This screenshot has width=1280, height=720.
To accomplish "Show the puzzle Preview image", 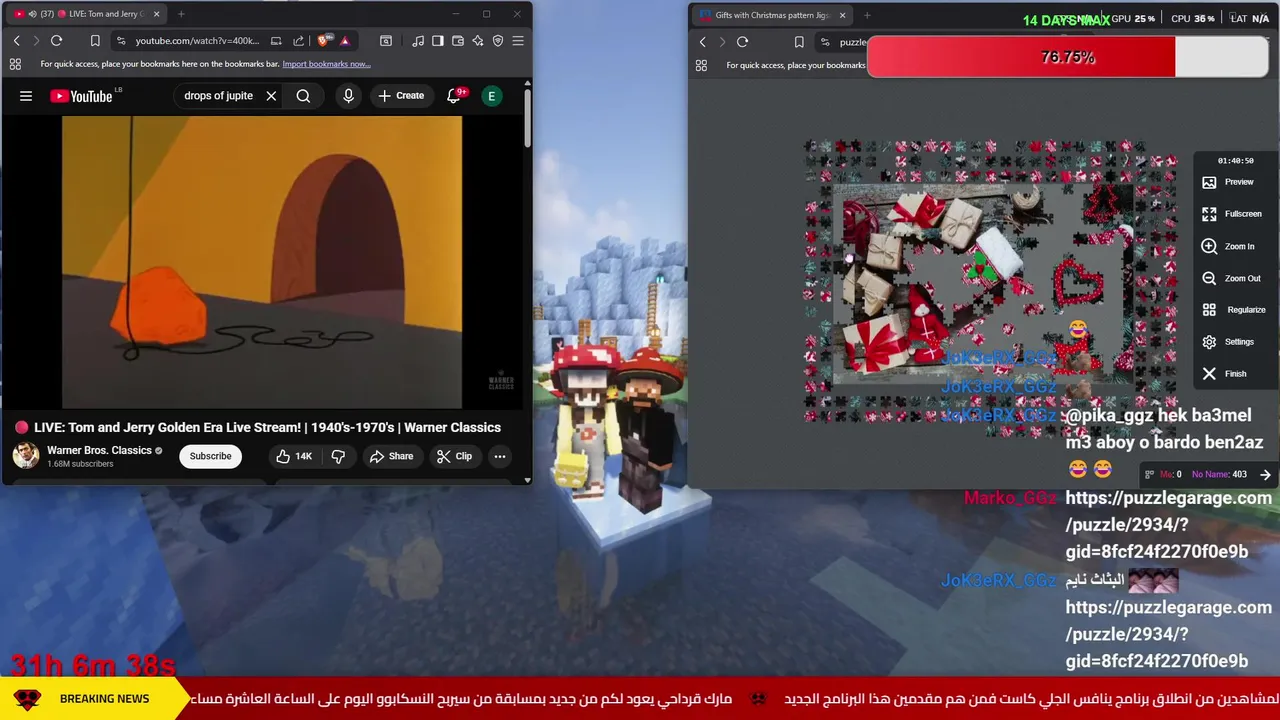I will point(1229,182).
